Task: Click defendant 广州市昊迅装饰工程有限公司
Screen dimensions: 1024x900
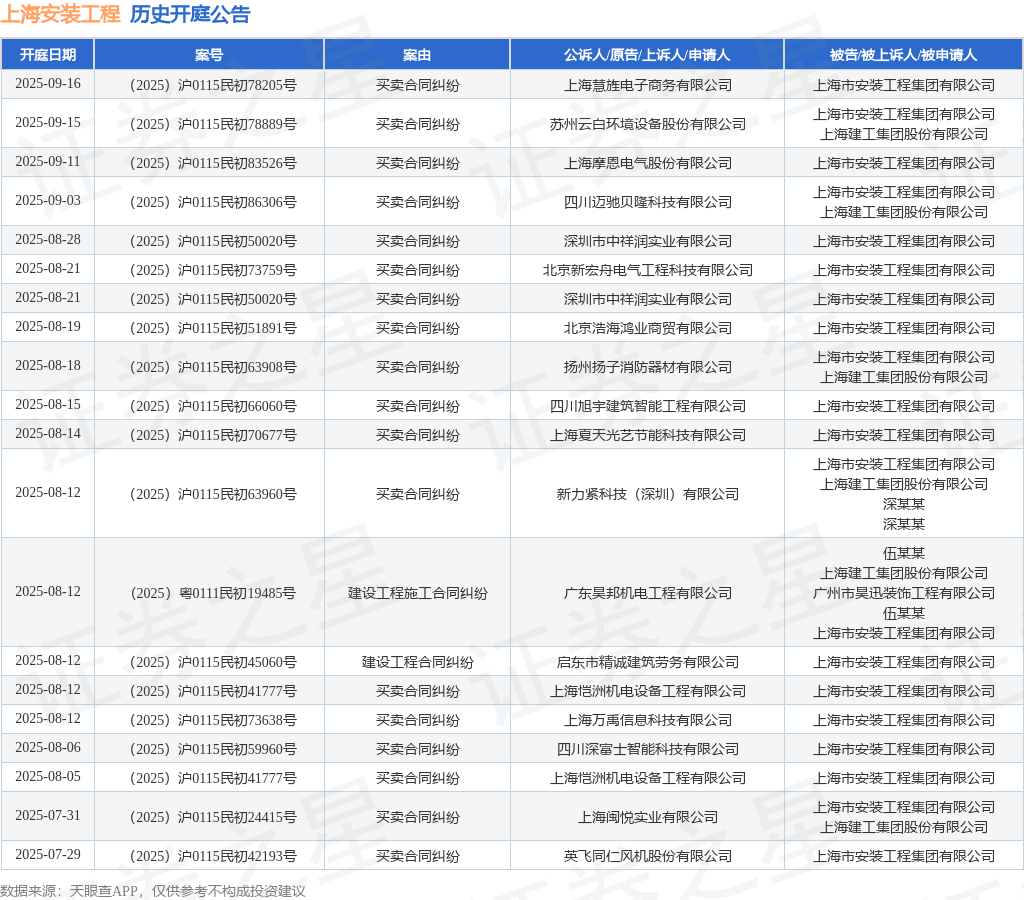Action: [904, 593]
